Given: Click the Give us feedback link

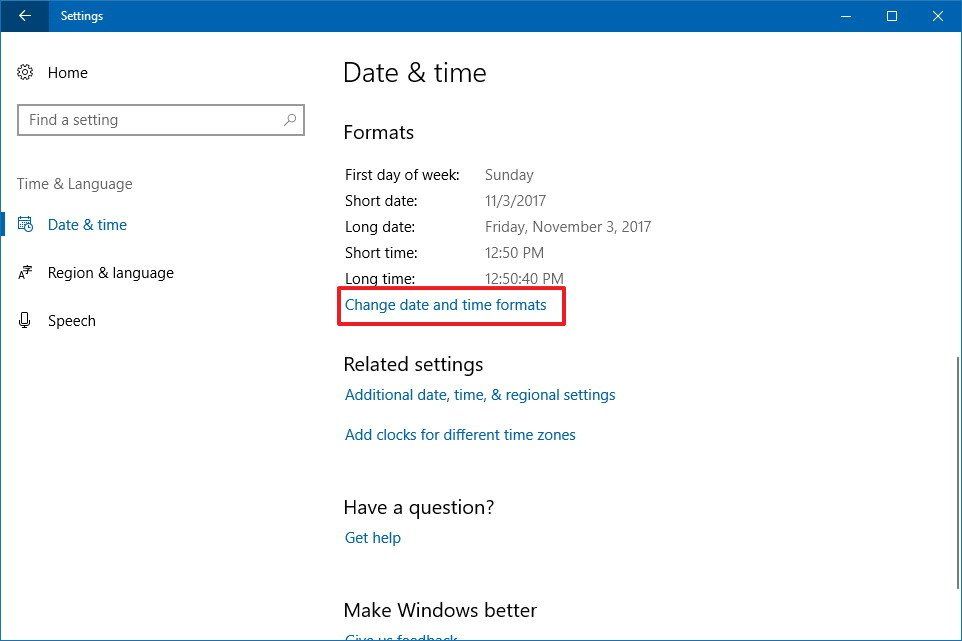Looking at the screenshot, I should point(400,636).
